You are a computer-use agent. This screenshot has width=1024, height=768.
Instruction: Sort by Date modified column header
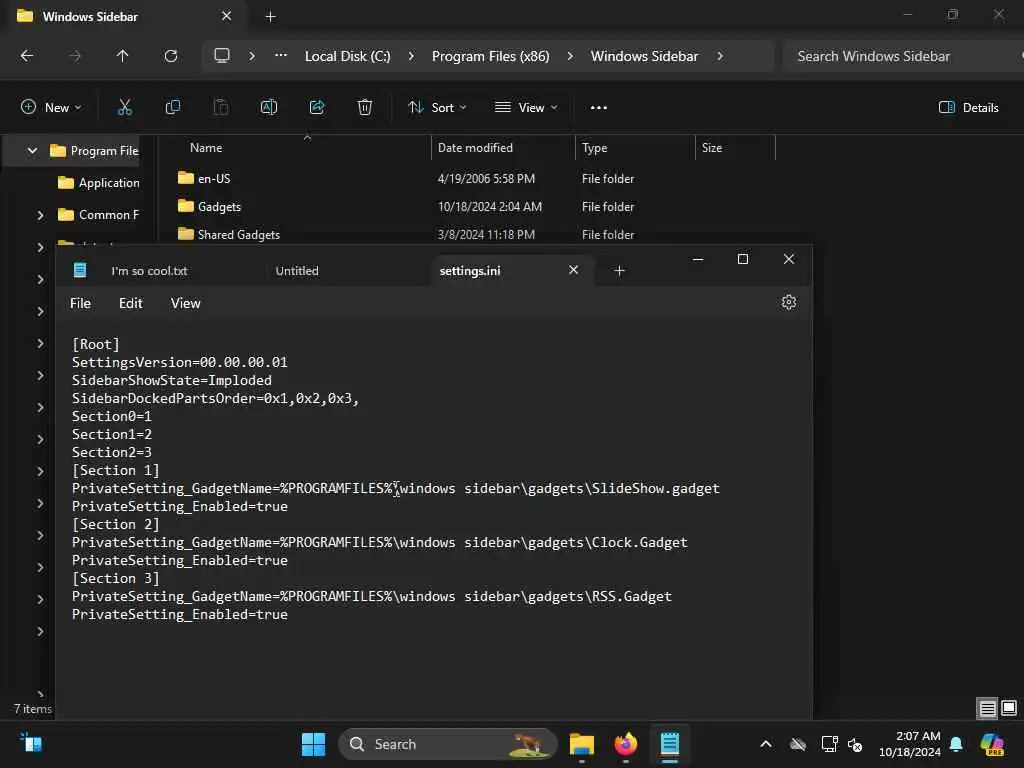(x=475, y=148)
